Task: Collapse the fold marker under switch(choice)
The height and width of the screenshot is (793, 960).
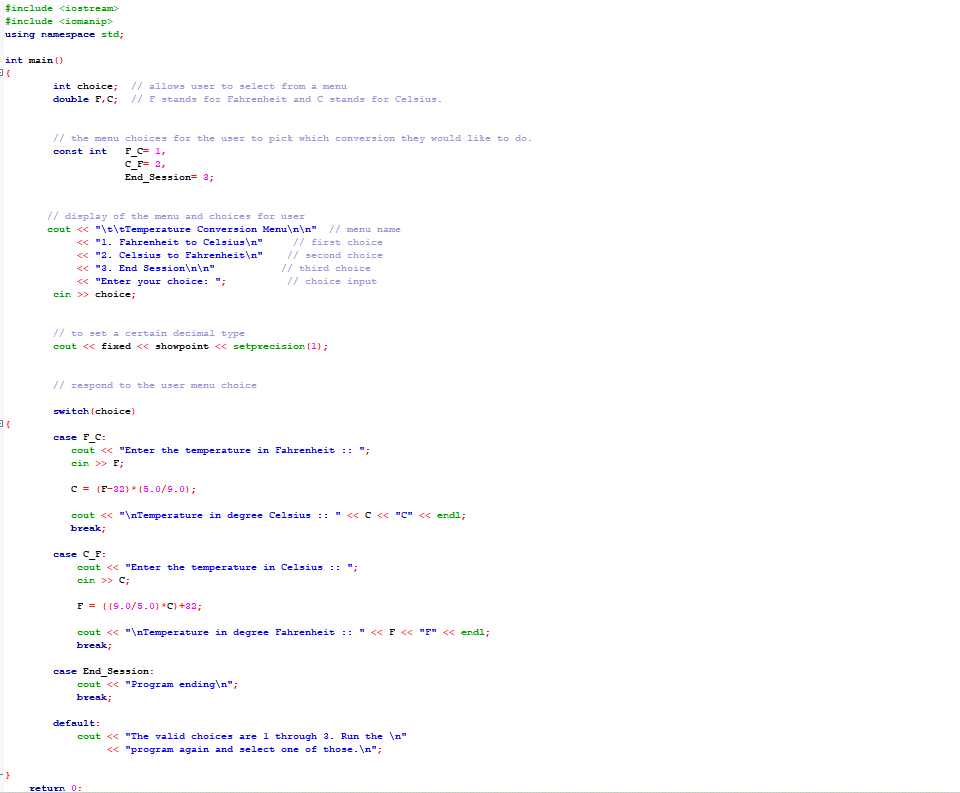Action: coord(2,424)
